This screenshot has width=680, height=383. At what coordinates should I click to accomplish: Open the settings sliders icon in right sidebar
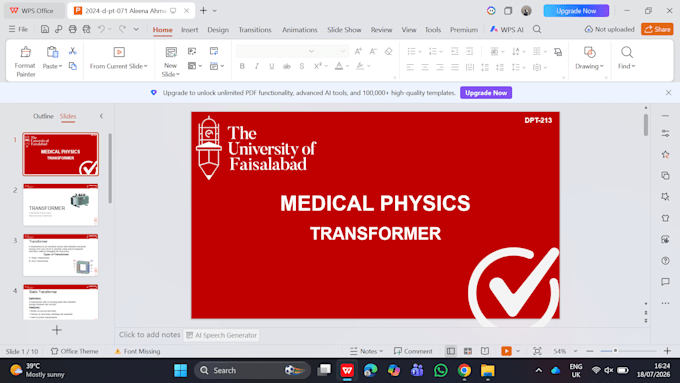point(665,134)
